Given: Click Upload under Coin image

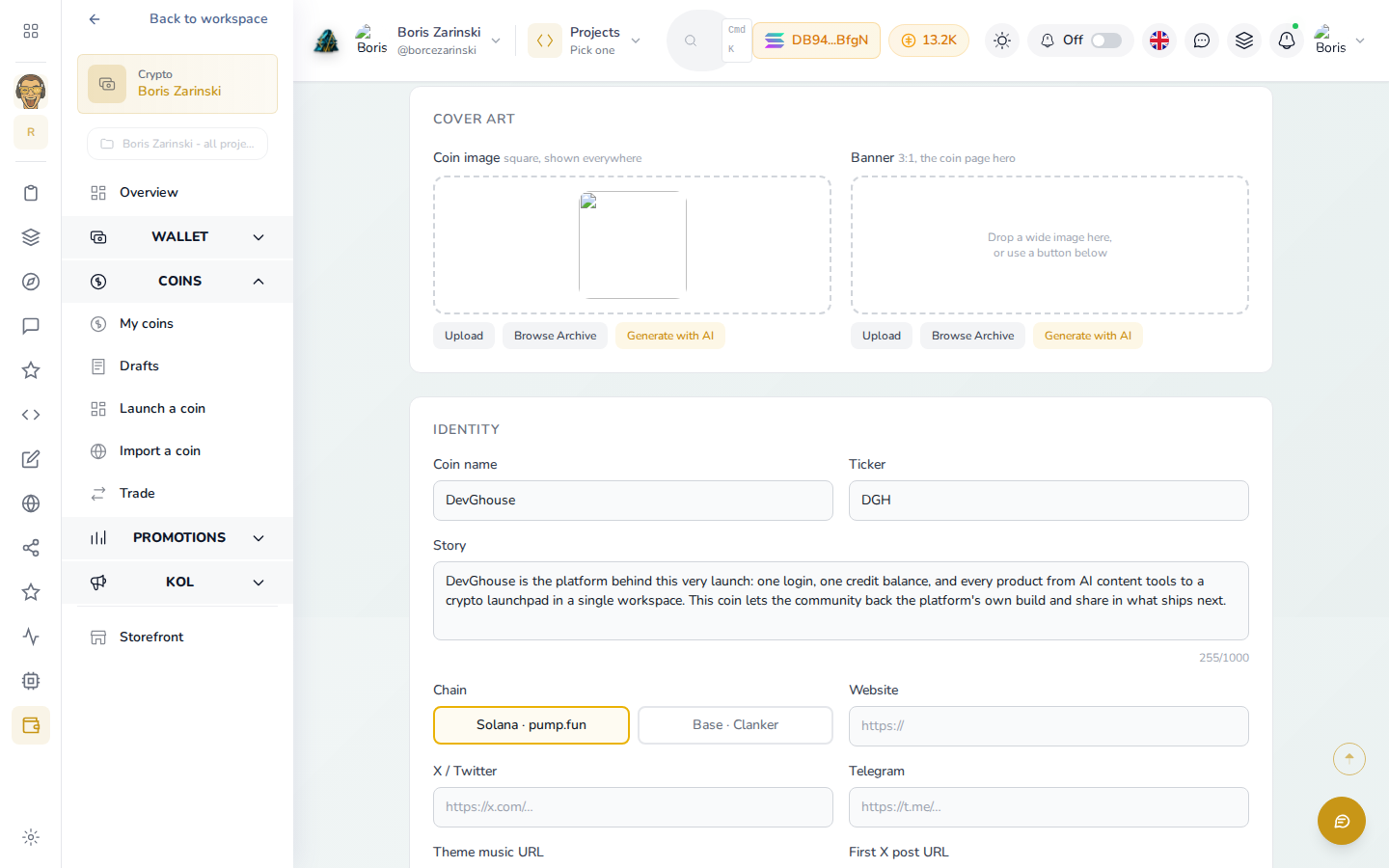Looking at the screenshot, I should click(464, 336).
